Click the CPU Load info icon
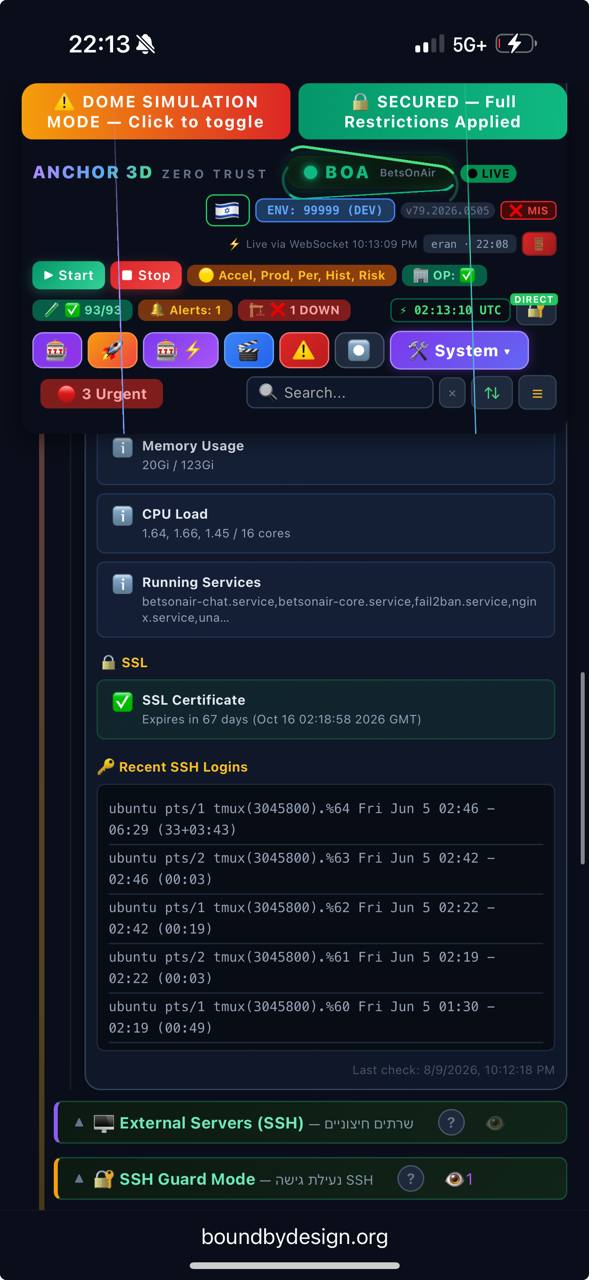This screenshot has width=589, height=1280. (122, 516)
